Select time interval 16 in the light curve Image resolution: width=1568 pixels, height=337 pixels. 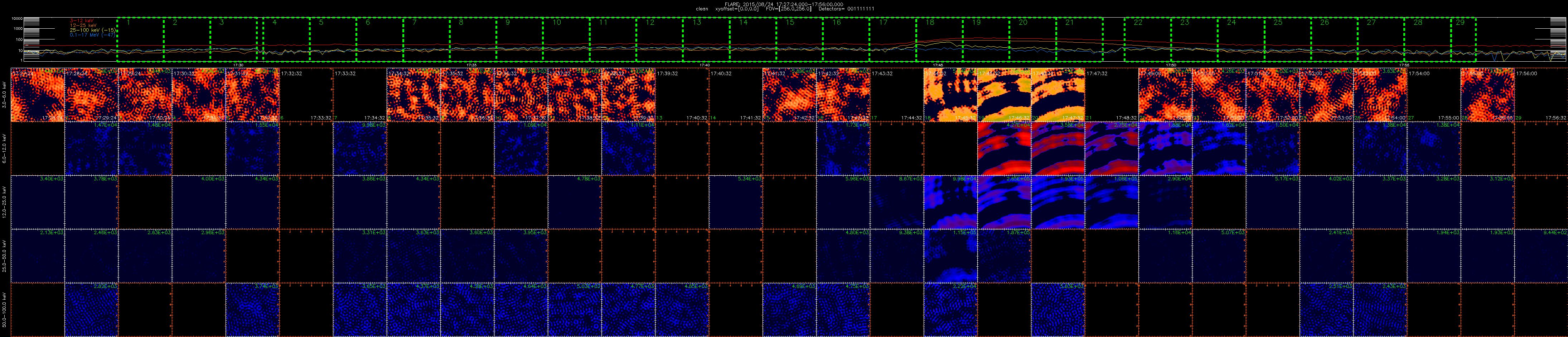[x=847, y=39]
